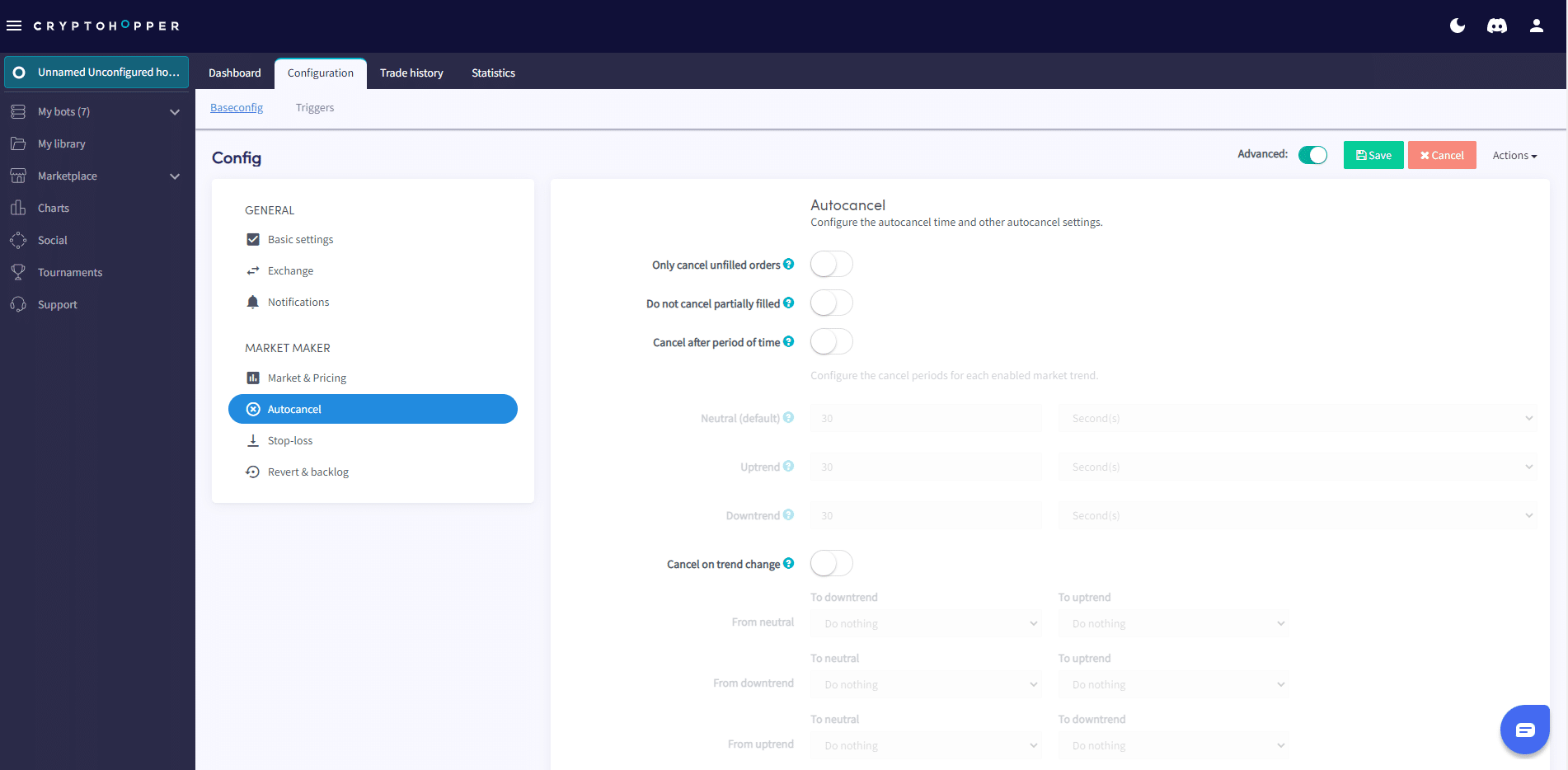Show help for Only cancel unfilled orders
Image resolution: width=1568 pixels, height=770 pixels.
[x=789, y=264]
